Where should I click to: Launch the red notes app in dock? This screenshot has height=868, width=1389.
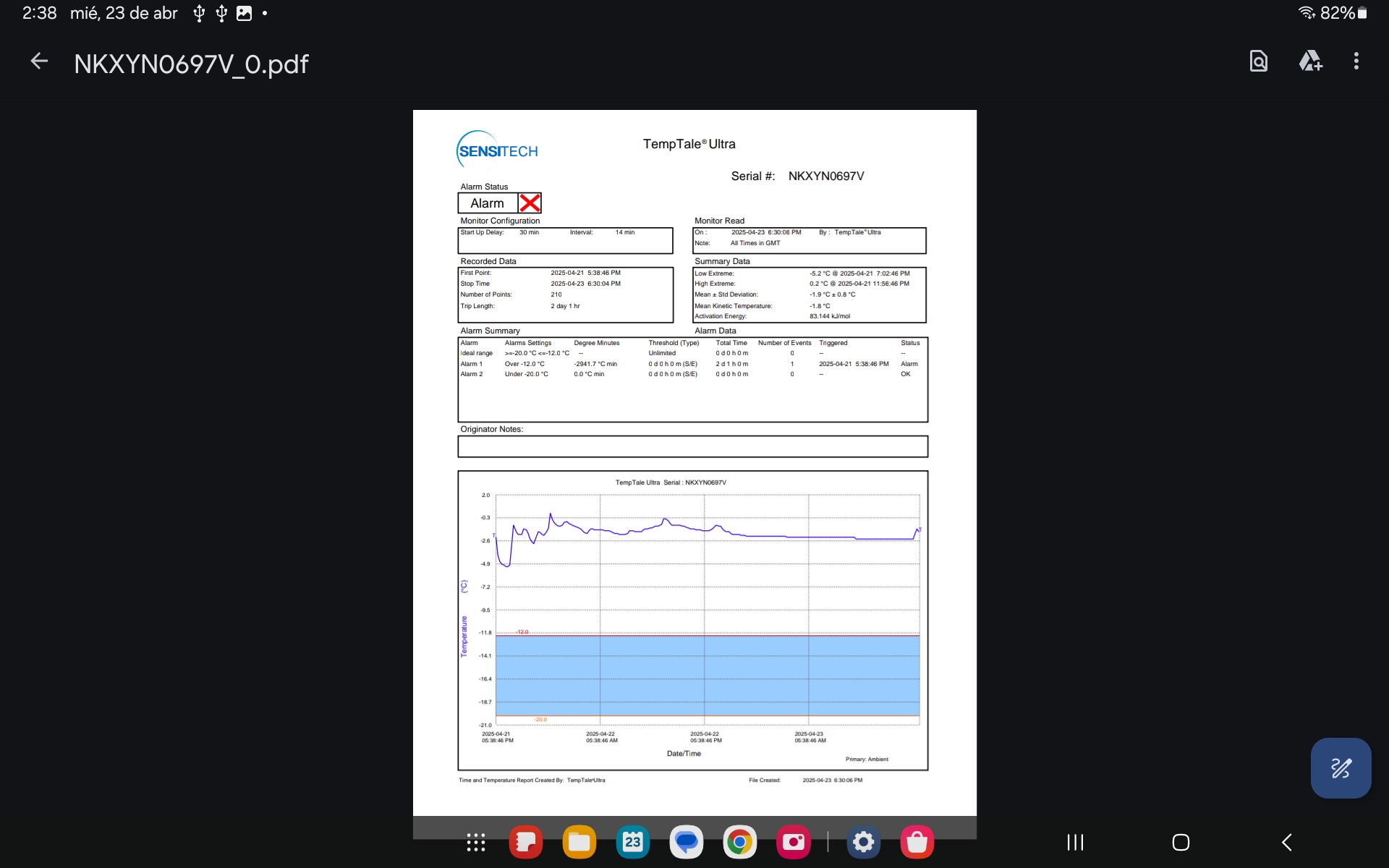[526, 842]
